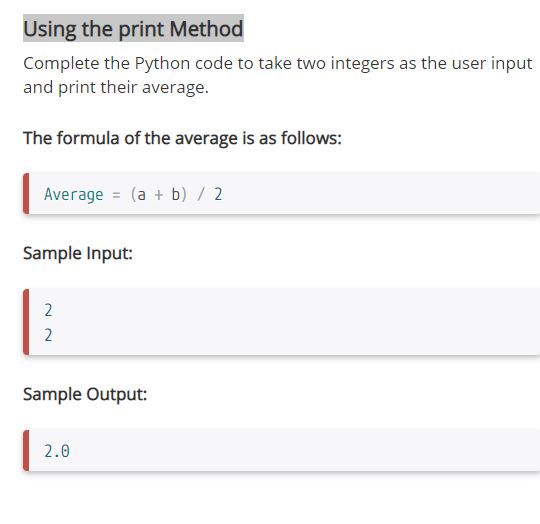The height and width of the screenshot is (524, 540).
Task: Click the word 'print' in the title
Action: coord(141,29)
